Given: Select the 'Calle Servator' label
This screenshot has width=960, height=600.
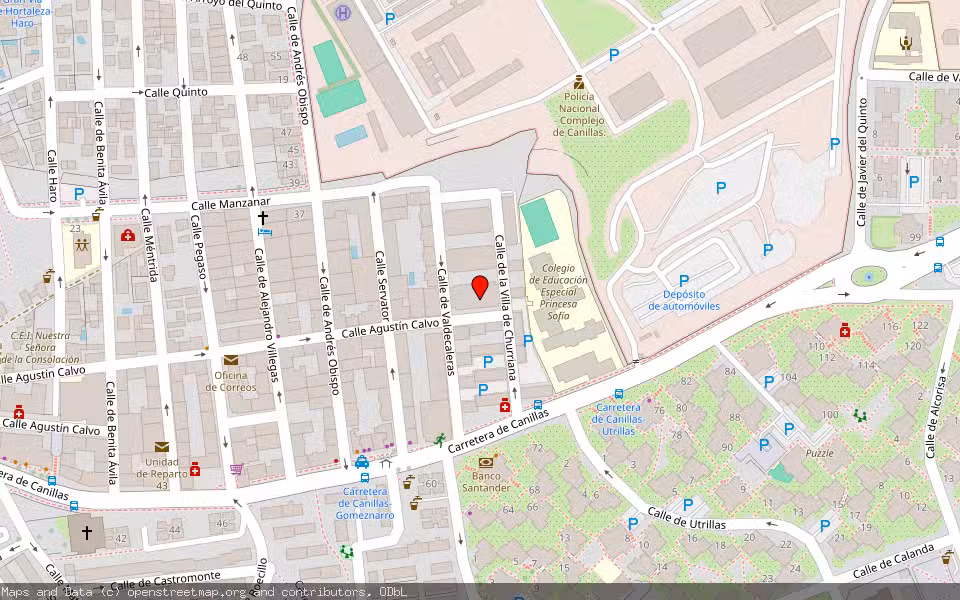Looking at the screenshot, I should 383,286.
